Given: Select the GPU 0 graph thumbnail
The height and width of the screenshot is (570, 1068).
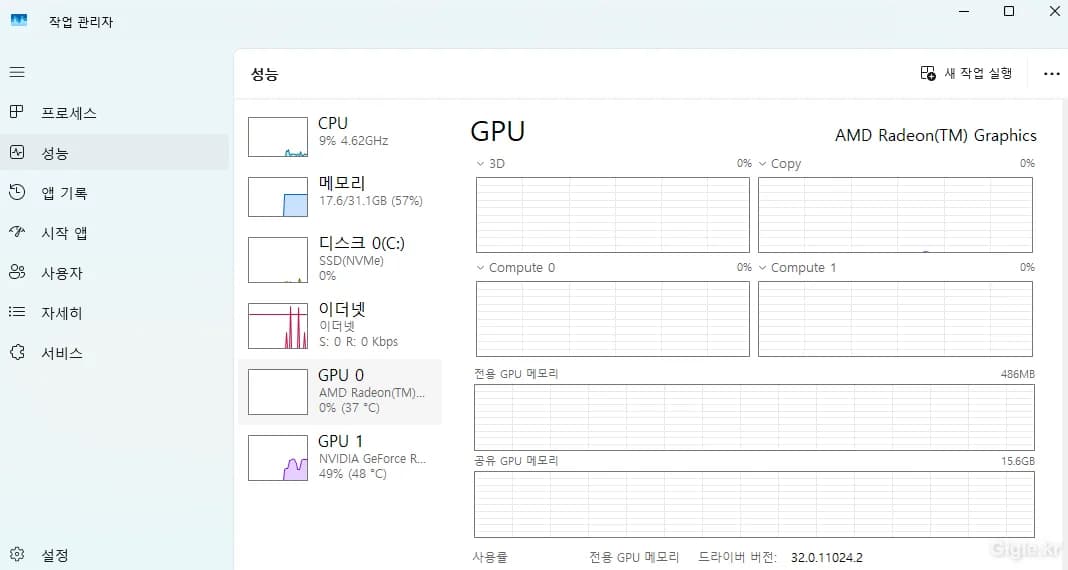Looking at the screenshot, I should pyautogui.click(x=278, y=392).
